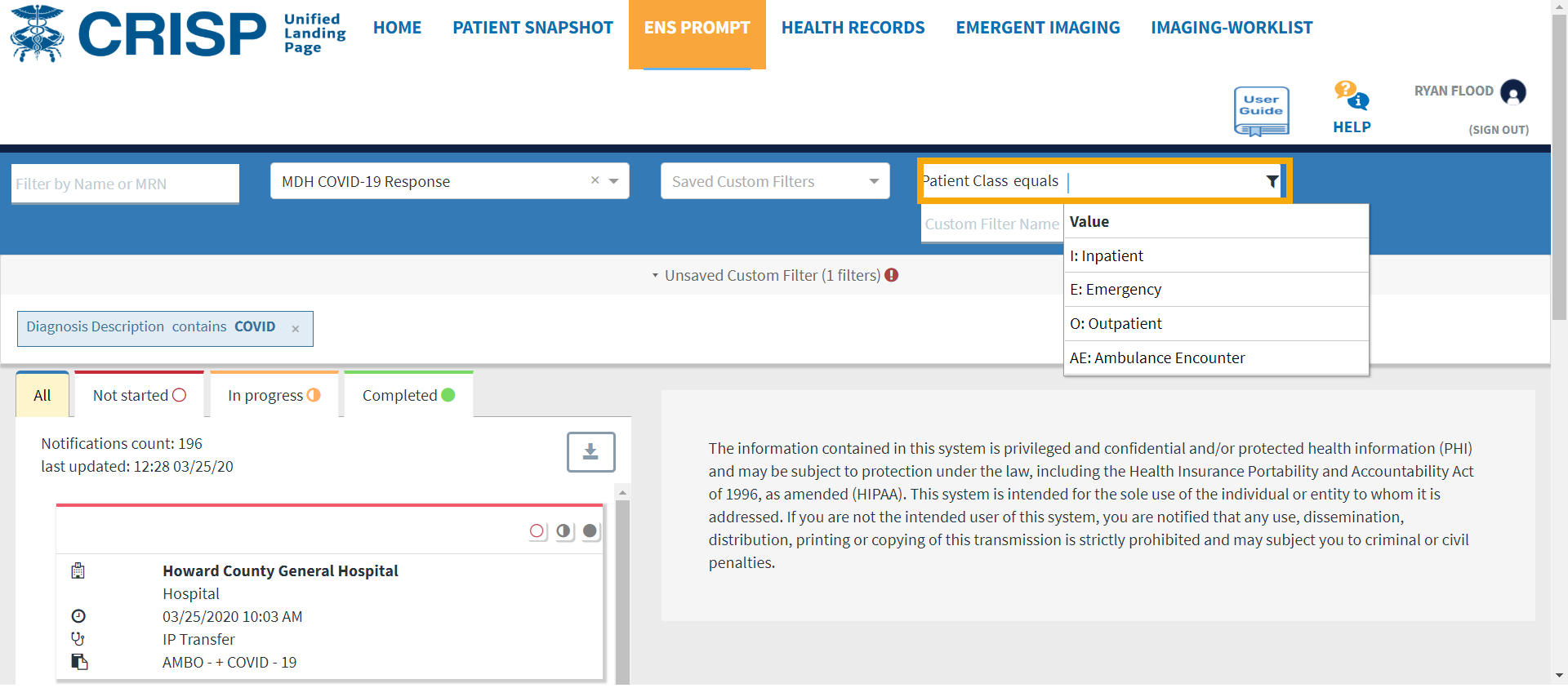
Task: Click the RYAN FLOOD username
Action: (x=1454, y=91)
